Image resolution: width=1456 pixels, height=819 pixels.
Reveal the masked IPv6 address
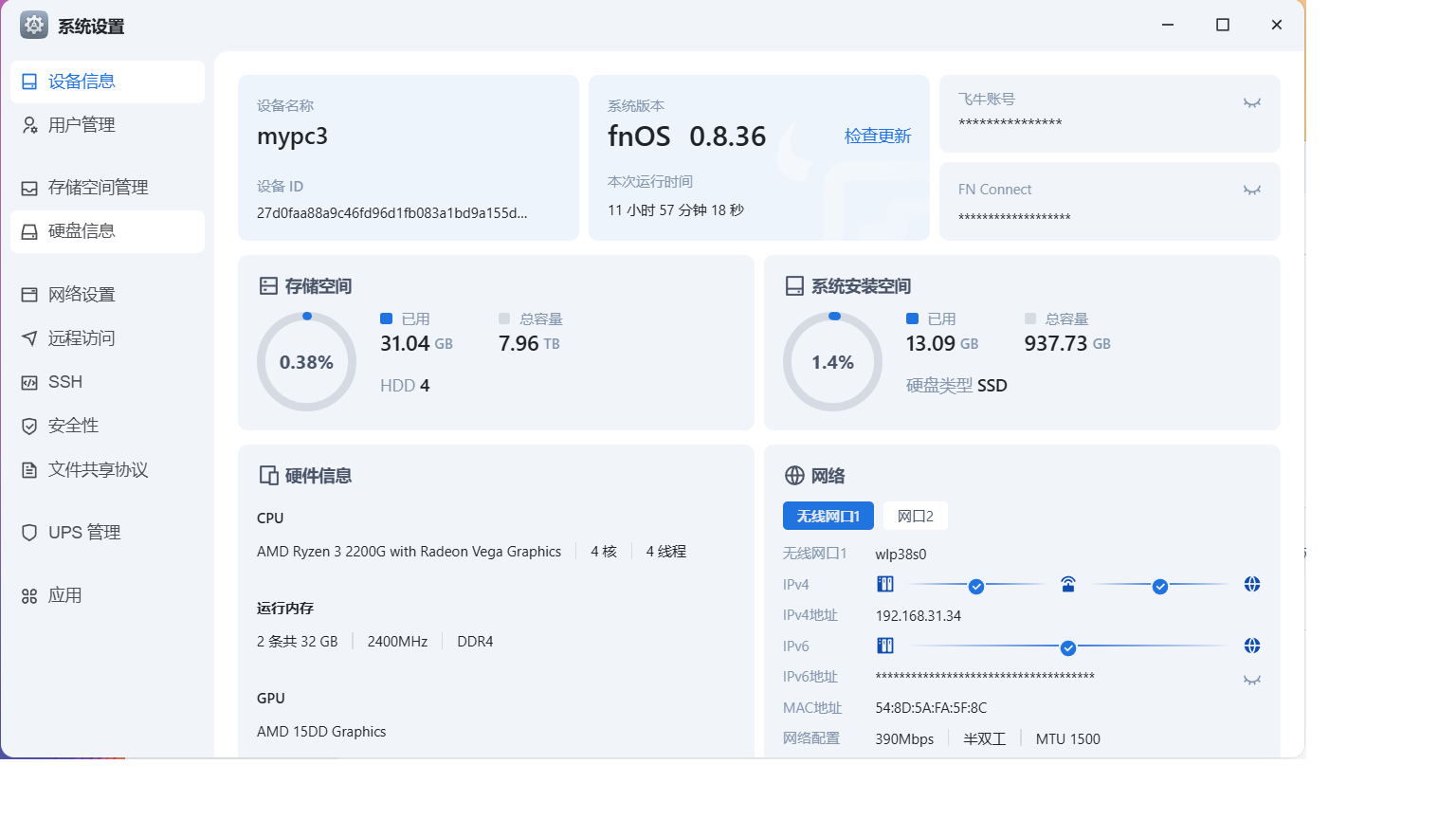pos(1251,681)
